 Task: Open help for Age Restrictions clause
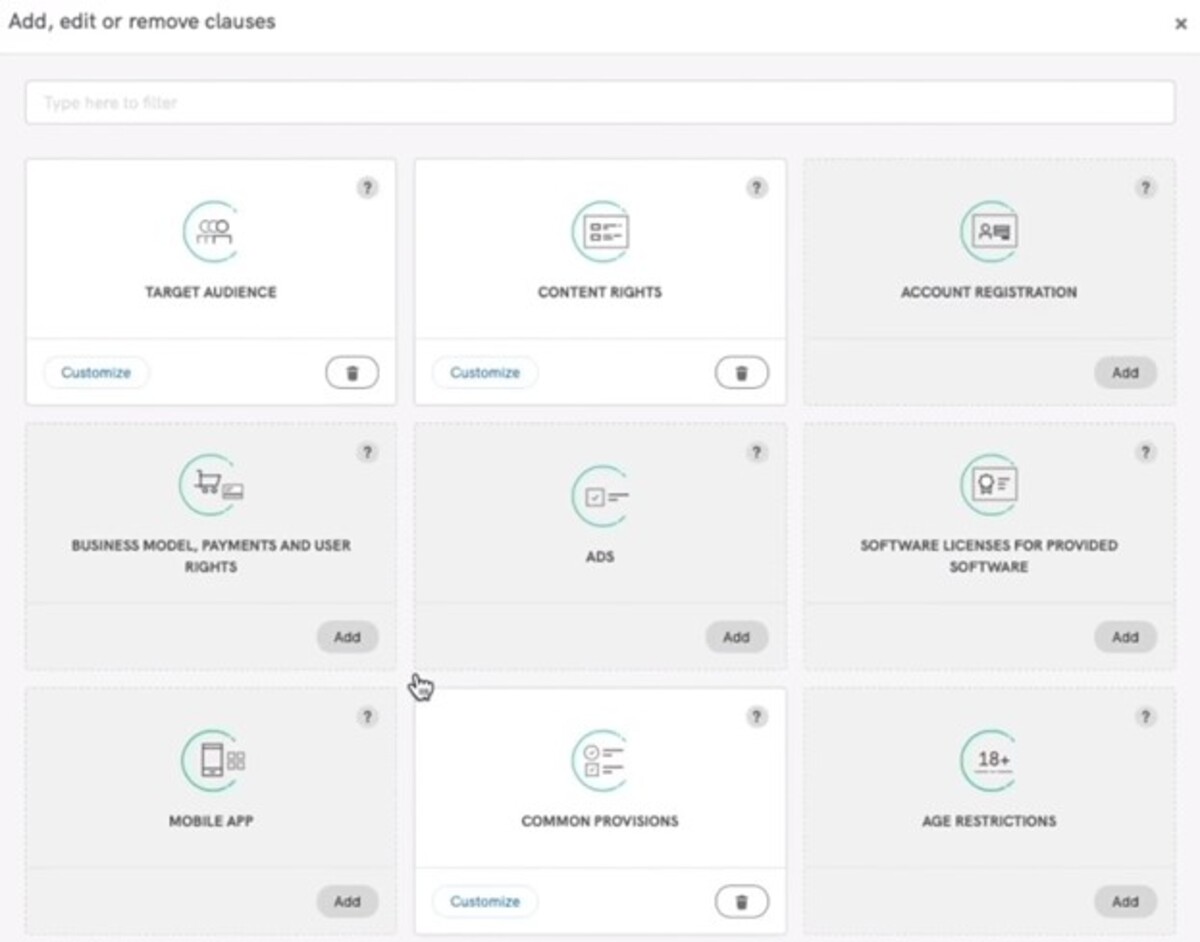pos(1146,716)
